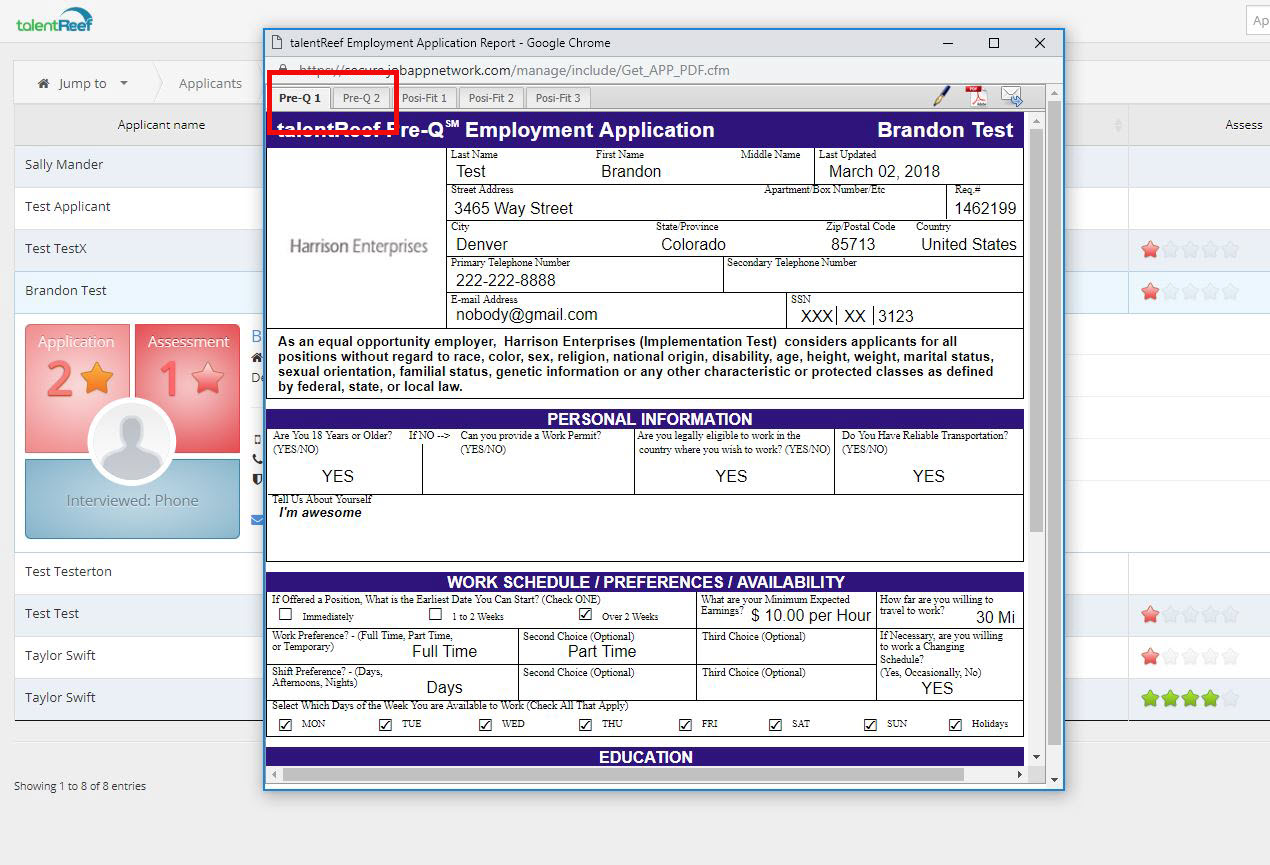Click the vertical scrollbar down arrow
The height and width of the screenshot is (865, 1270).
1036,757
